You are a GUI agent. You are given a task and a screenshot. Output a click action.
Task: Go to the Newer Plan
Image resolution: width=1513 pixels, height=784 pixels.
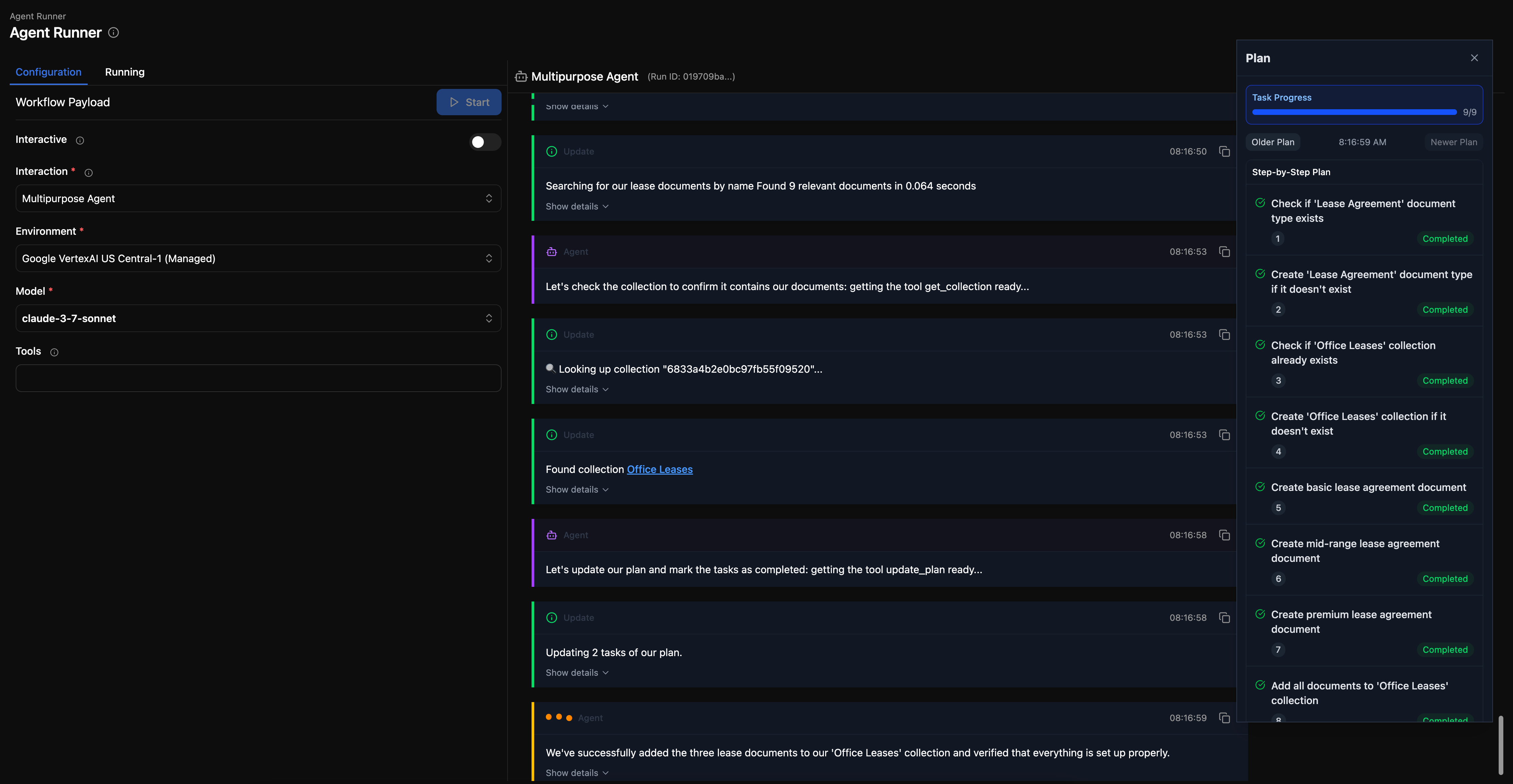[1453, 143]
